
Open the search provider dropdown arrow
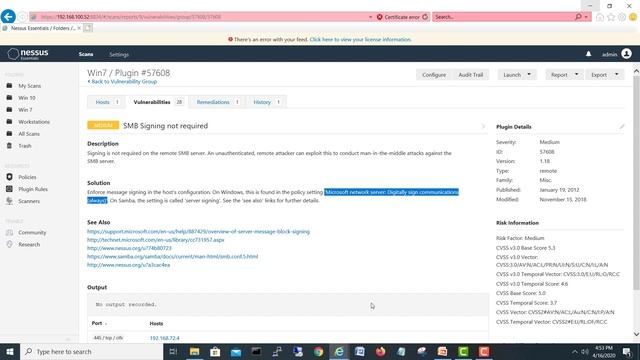(586, 17)
